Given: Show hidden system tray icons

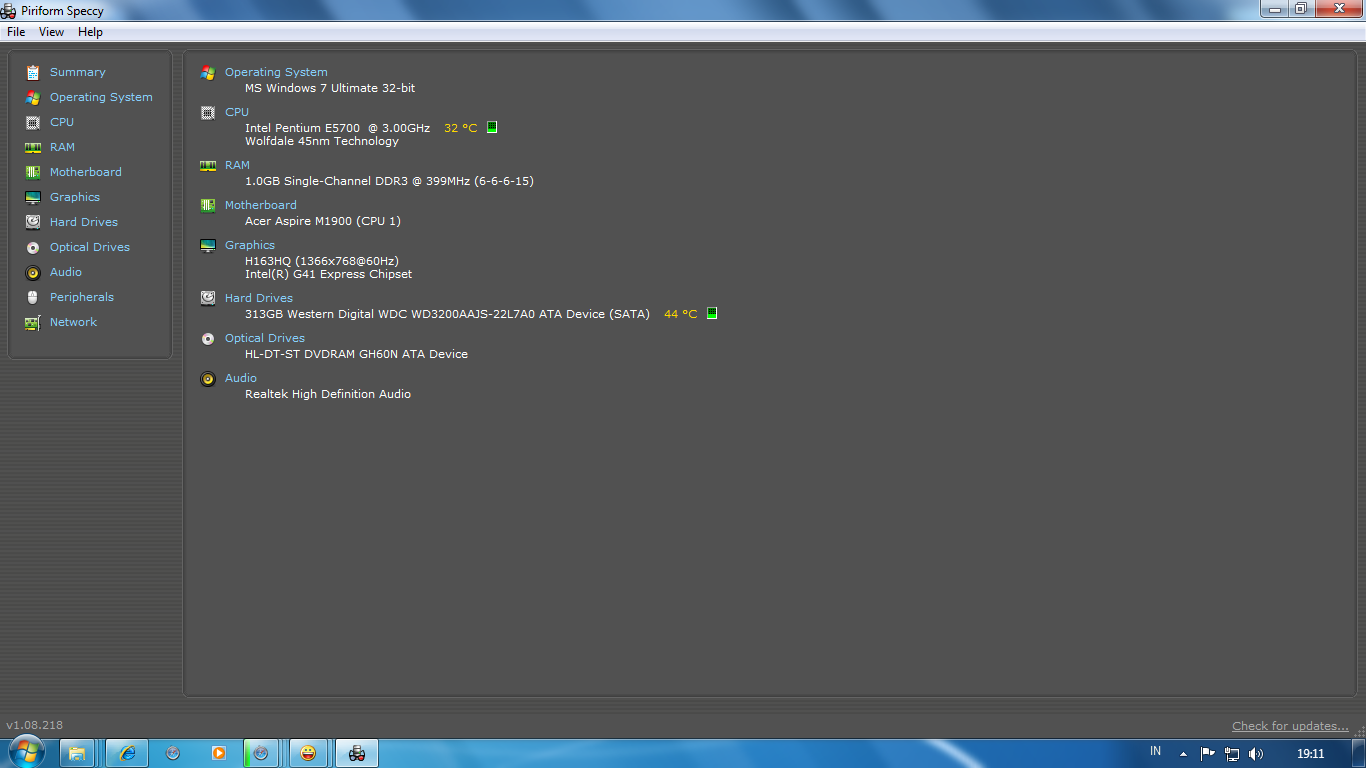Looking at the screenshot, I should click(x=1183, y=754).
